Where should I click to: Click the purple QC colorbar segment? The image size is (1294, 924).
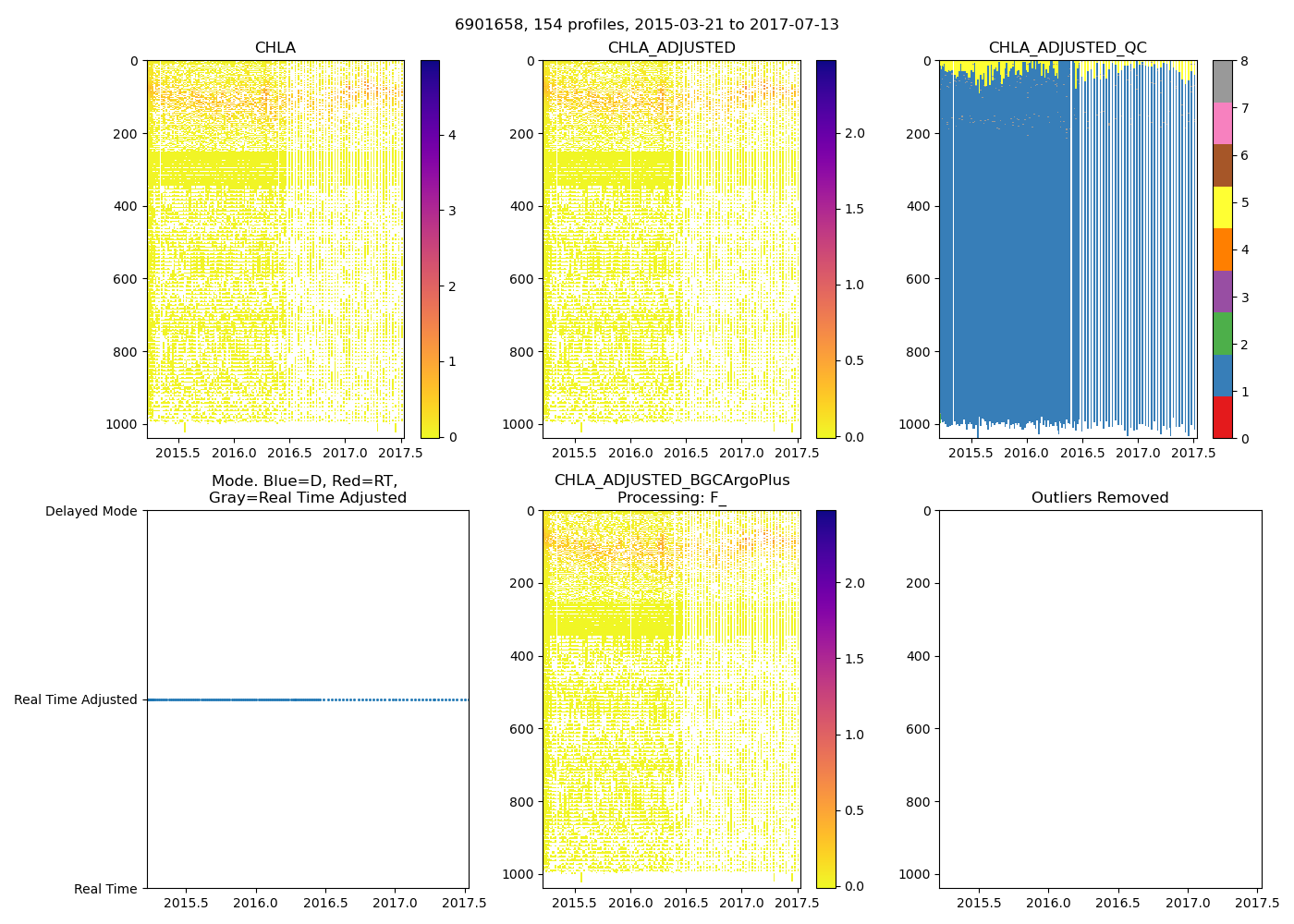pos(1222,291)
